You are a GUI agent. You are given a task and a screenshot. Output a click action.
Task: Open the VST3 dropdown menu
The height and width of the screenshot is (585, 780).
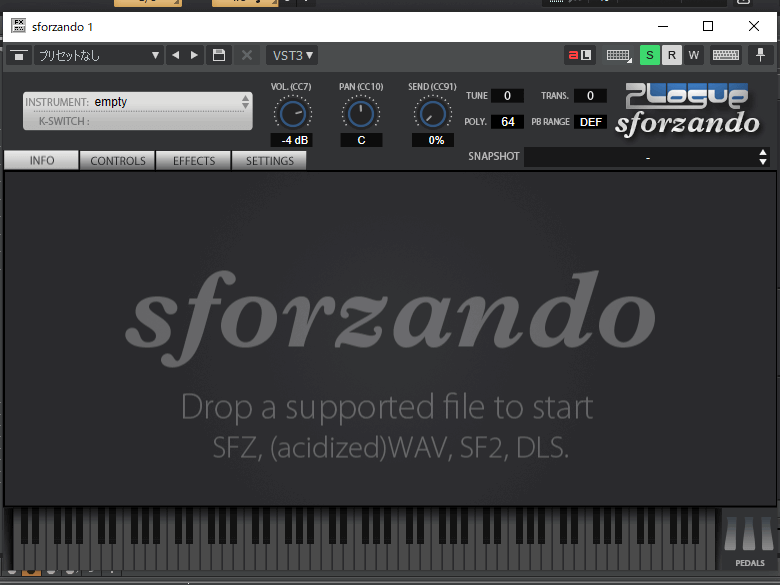(292, 55)
